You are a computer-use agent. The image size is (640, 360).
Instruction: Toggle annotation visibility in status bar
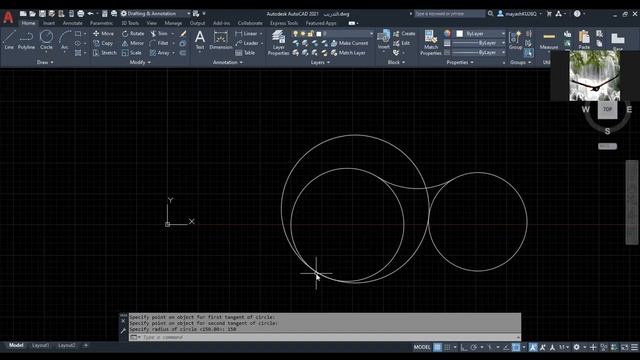[x=533, y=347]
